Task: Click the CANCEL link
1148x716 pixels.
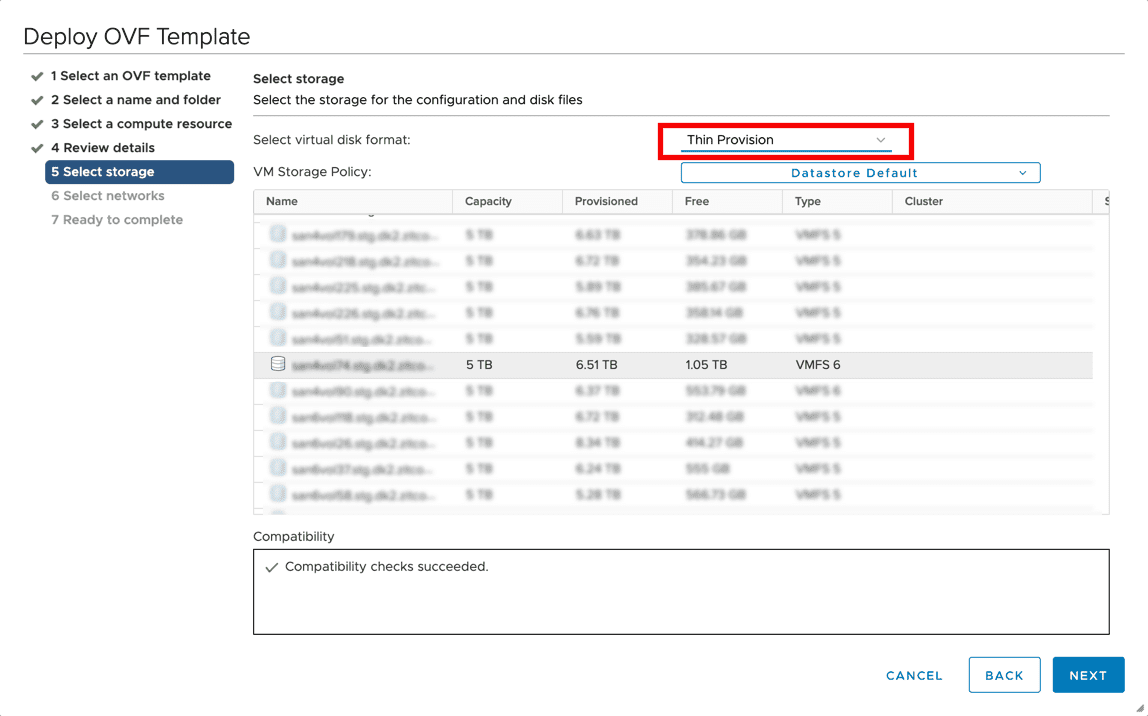Action: (x=914, y=676)
